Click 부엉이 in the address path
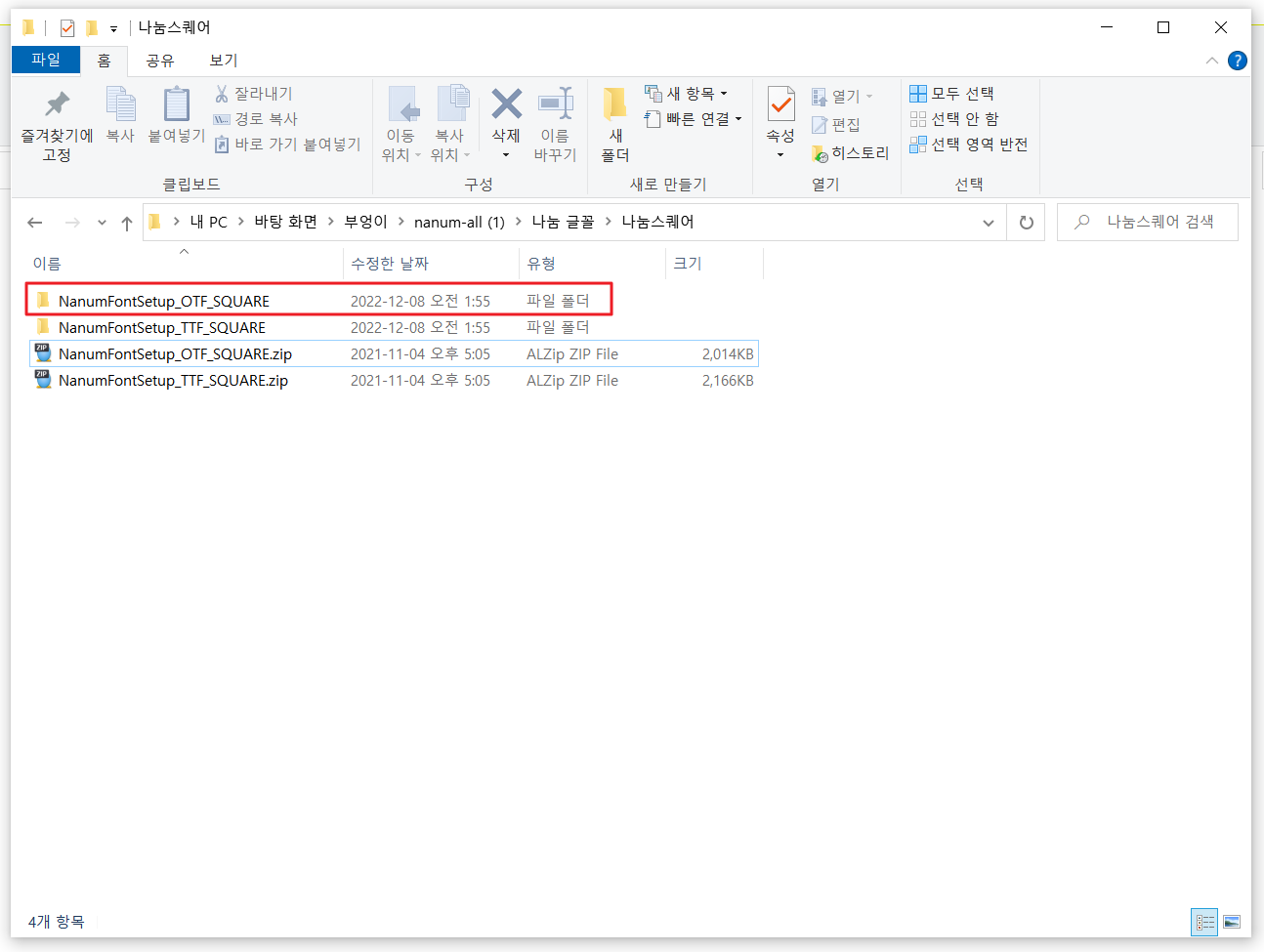Viewport: 1264px width, 952px height. 365,222
